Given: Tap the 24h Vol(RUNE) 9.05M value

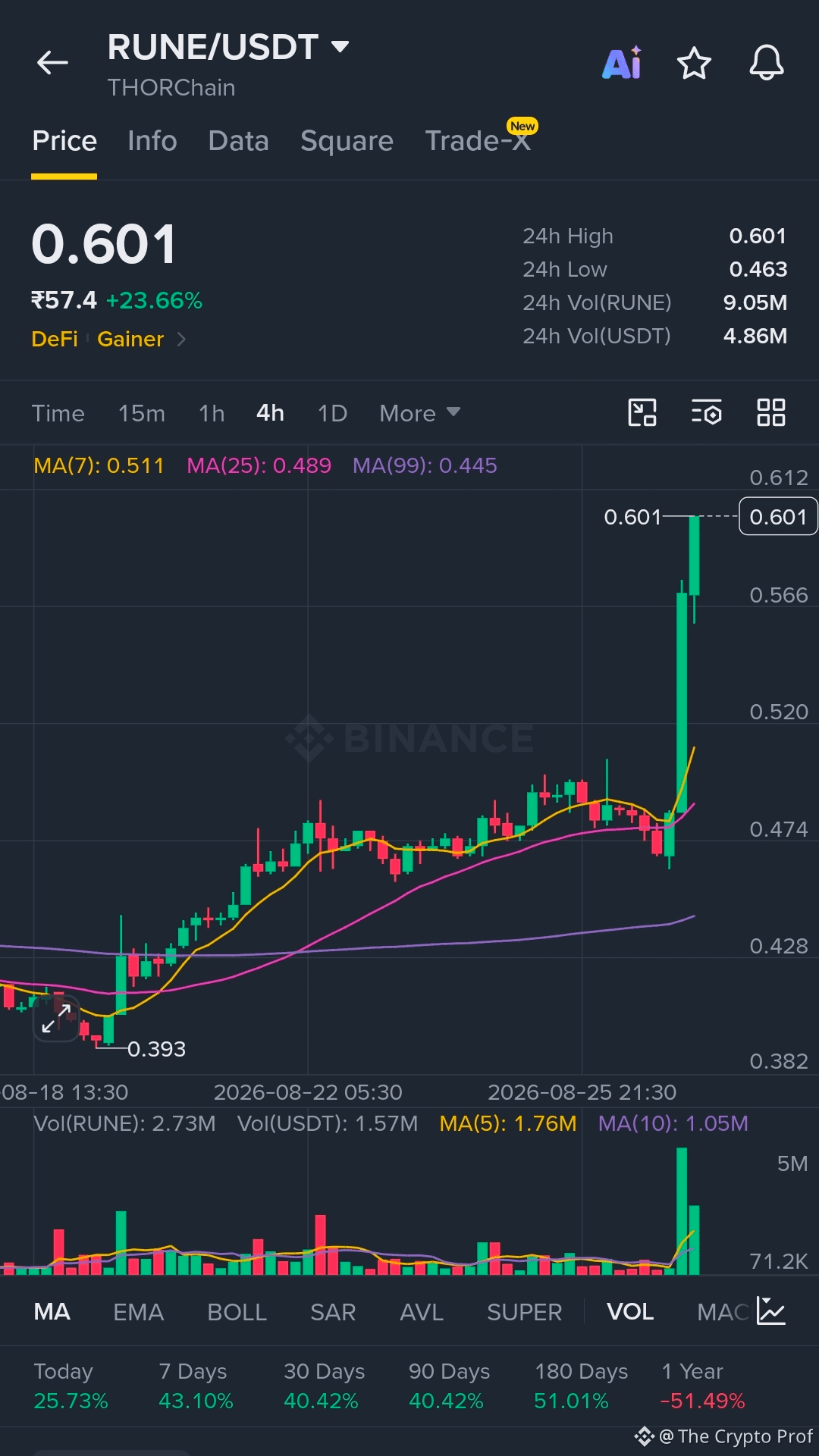Looking at the screenshot, I should (755, 302).
